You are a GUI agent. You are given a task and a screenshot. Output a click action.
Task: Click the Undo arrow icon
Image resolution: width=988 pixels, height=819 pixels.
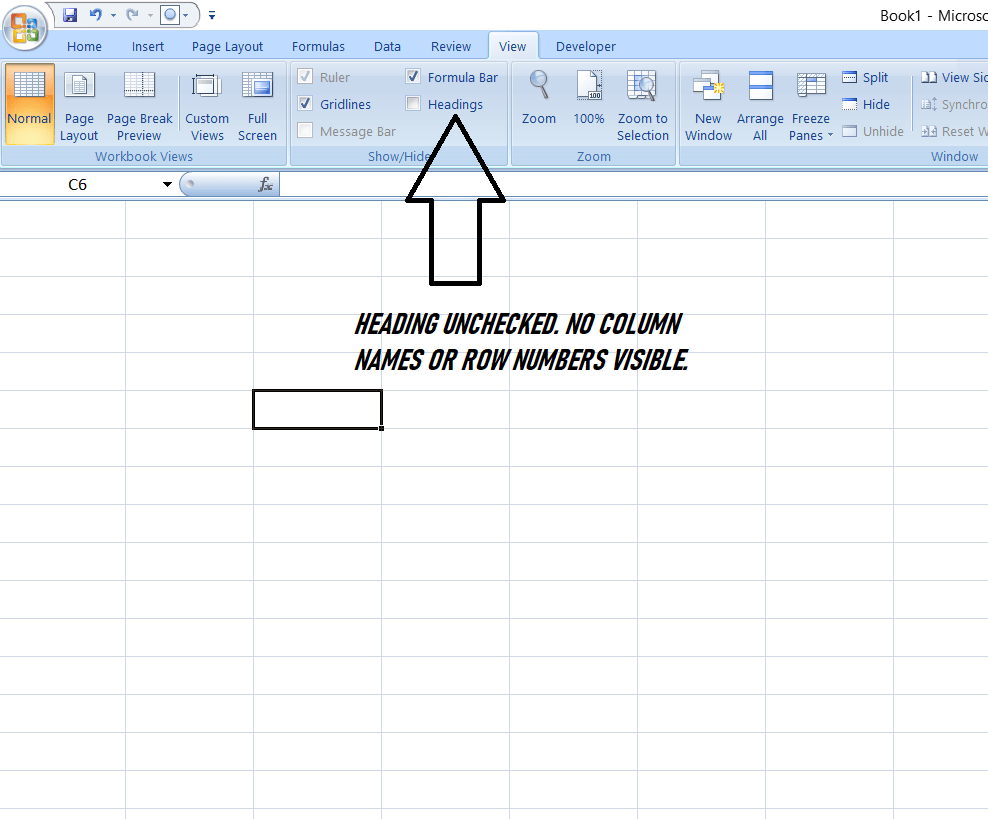(x=97, y=14)
